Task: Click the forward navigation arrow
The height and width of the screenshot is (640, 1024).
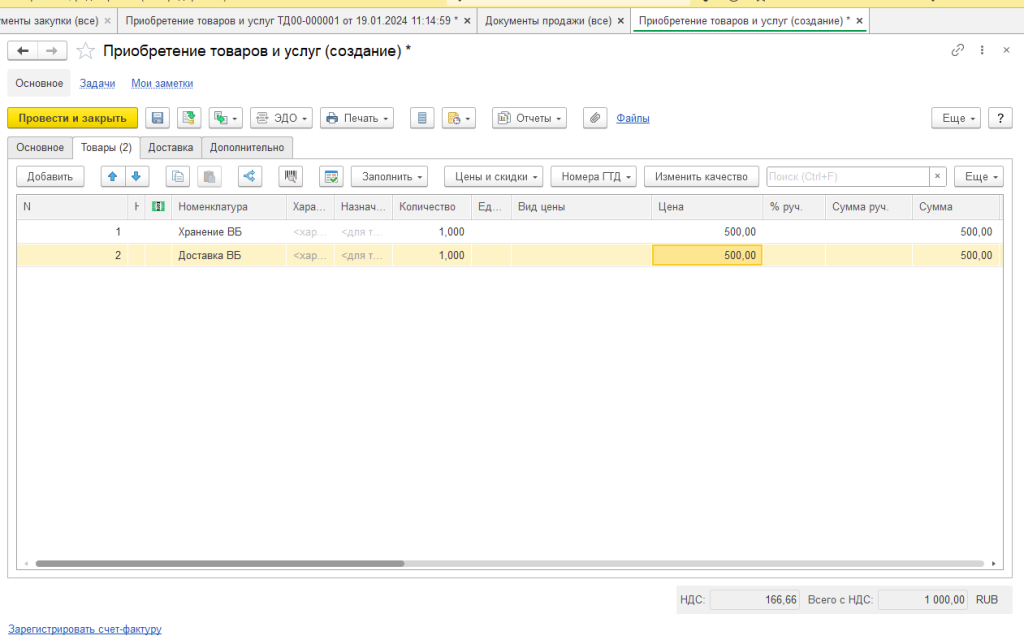Action: pyautogui.click(x=52, y=51)
